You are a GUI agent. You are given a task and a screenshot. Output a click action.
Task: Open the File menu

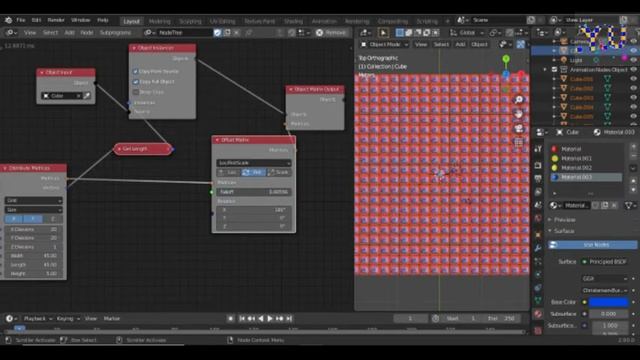[x=21, y=20]
